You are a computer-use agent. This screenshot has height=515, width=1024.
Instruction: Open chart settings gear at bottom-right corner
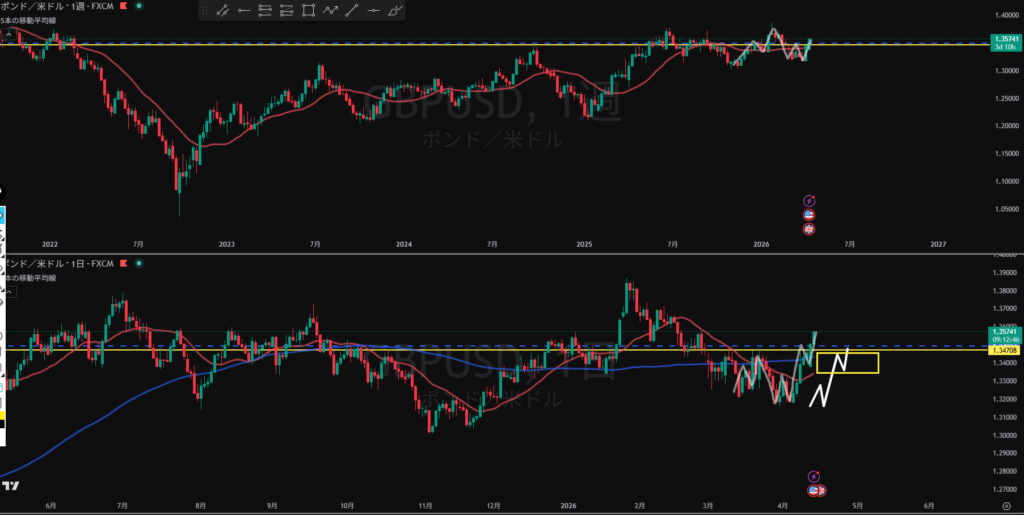(x=1005, y=507)
